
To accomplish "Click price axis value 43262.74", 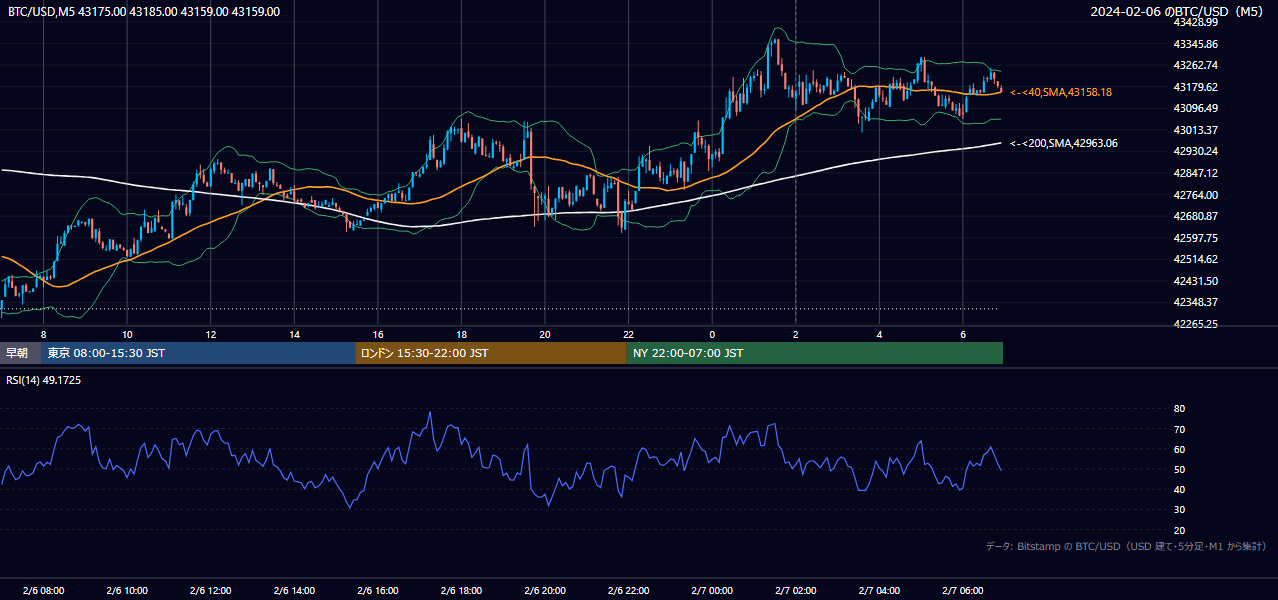I will coord(1195,65).
